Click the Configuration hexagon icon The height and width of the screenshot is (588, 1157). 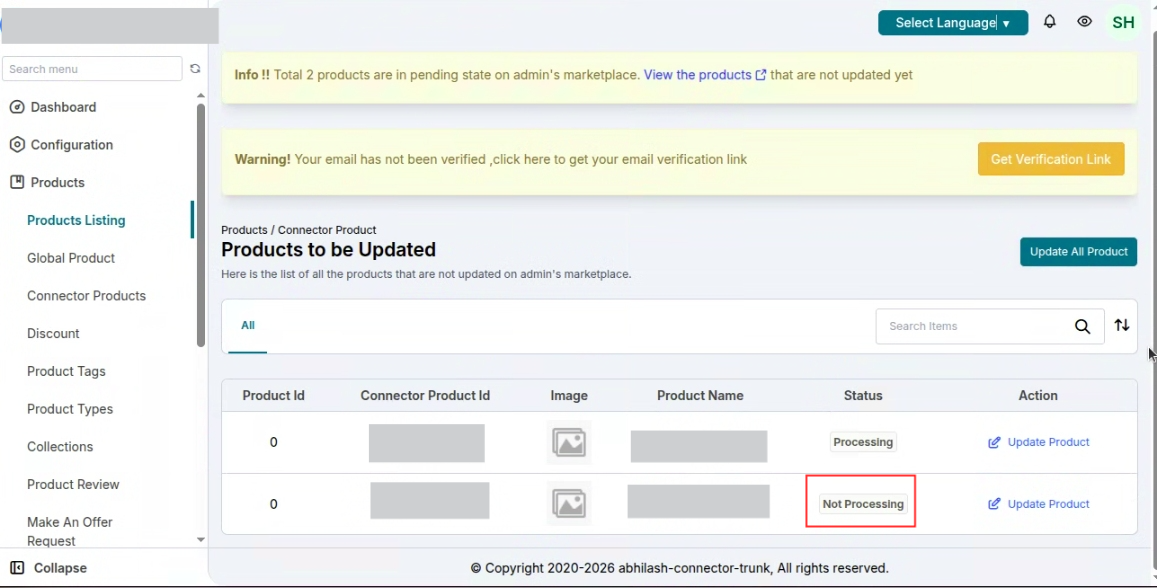17,145
